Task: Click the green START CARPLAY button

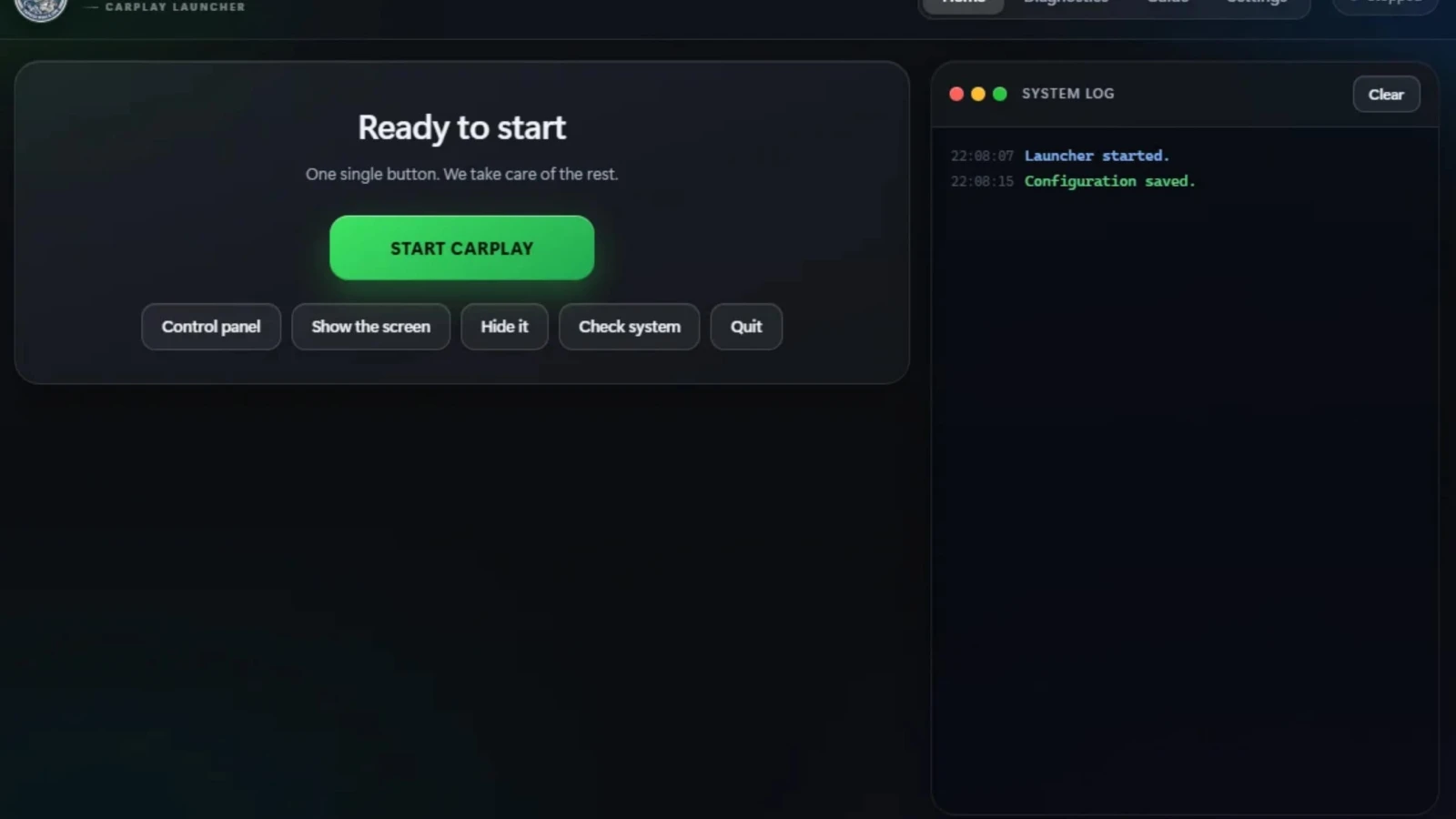Action: click(461, 248)
